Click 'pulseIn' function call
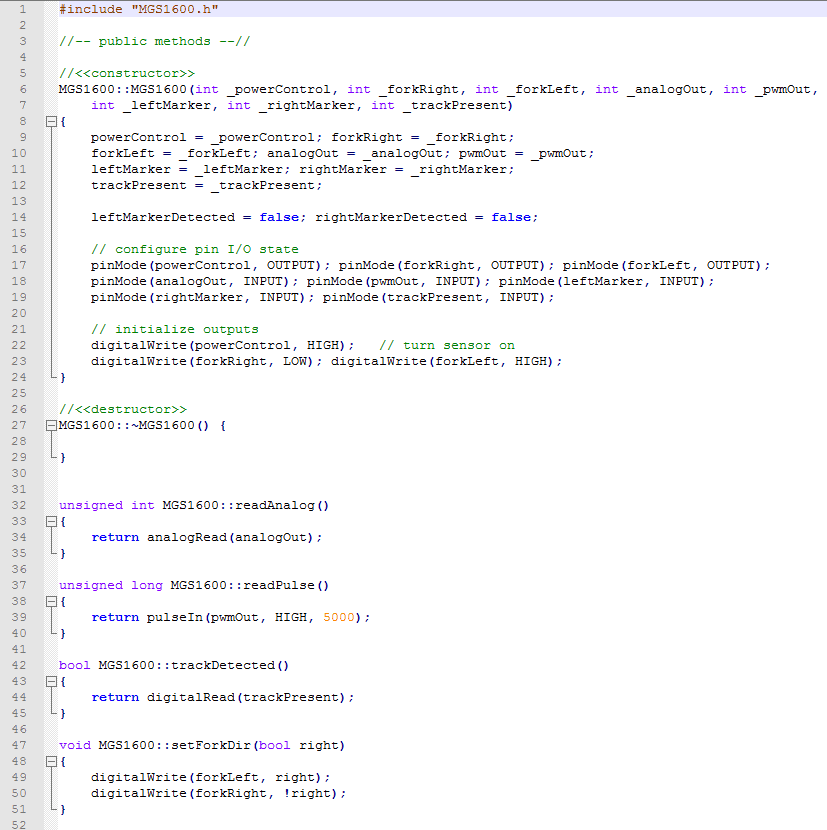 coord(175,617)
